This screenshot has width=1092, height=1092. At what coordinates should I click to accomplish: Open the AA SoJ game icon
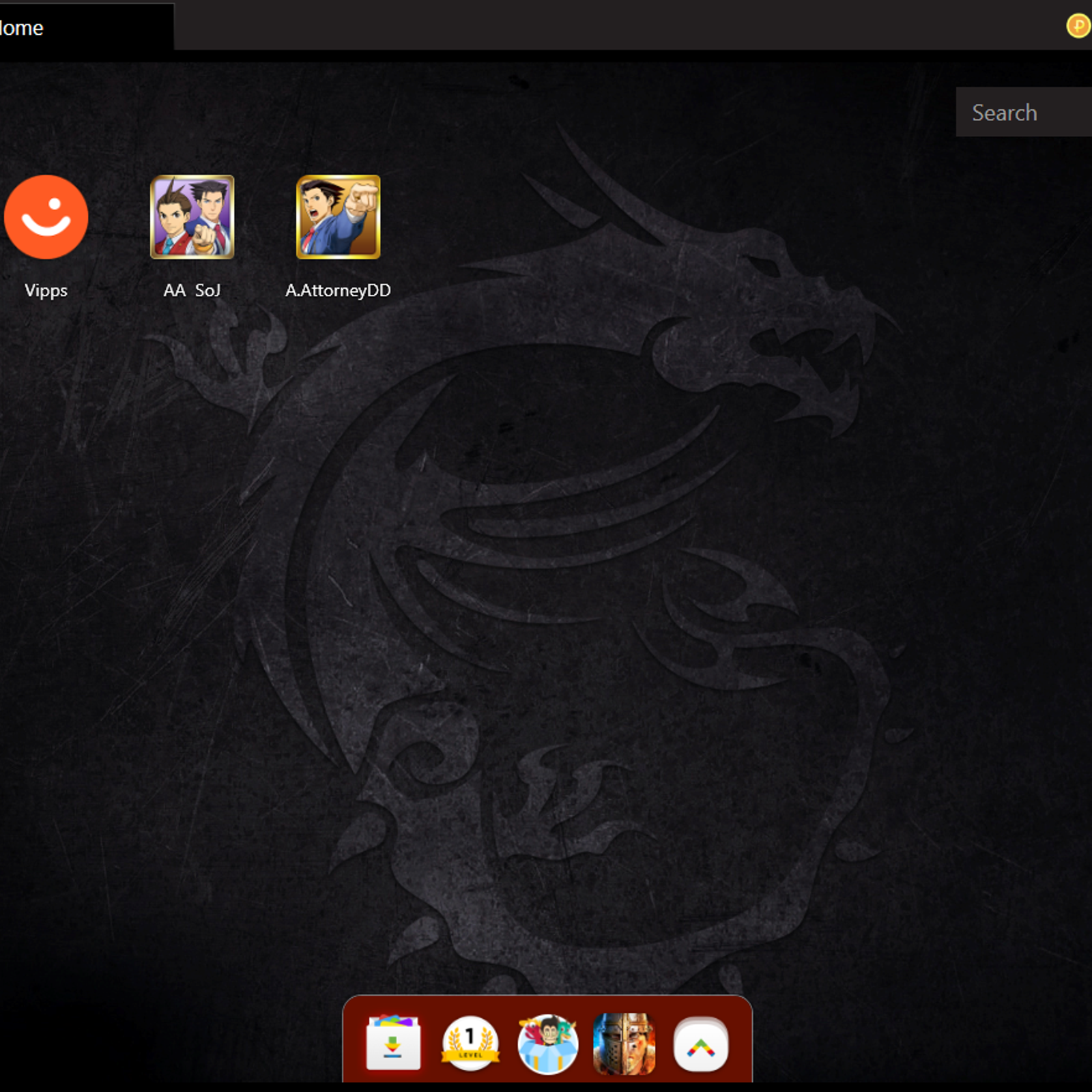click(x=192, y=217)
